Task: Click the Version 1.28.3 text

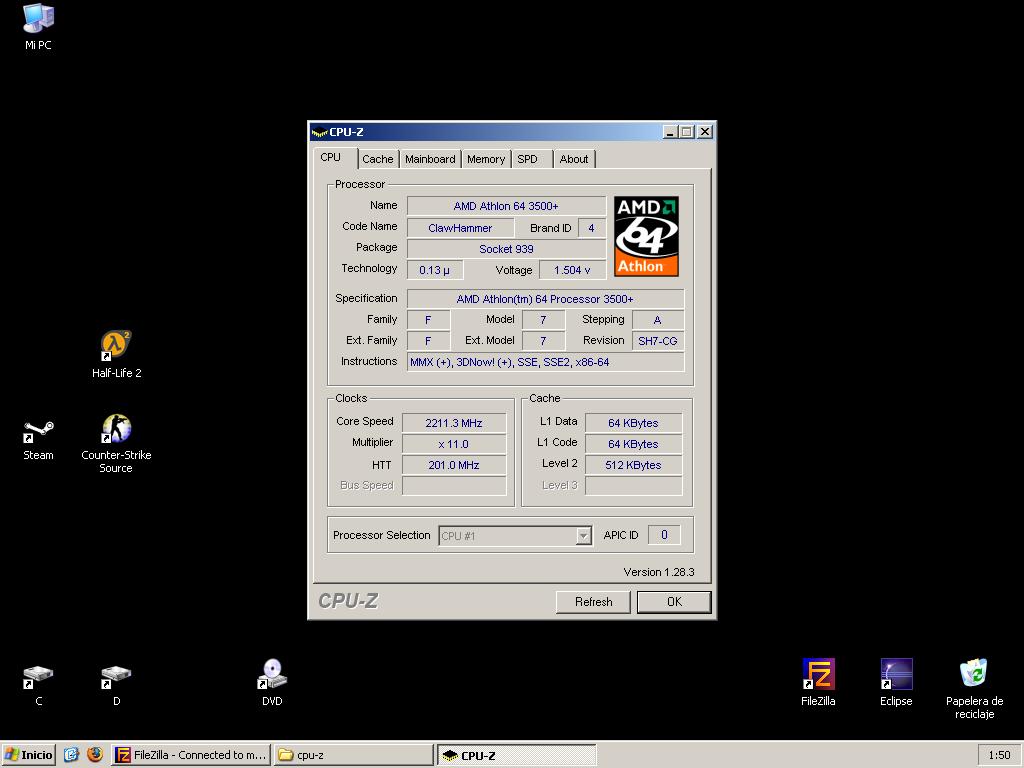Action: point(659,572)
